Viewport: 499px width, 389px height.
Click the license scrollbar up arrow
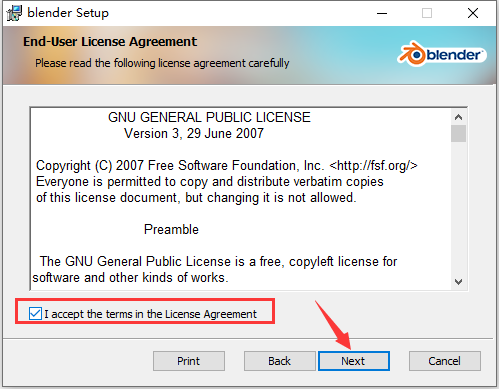(x=458, y=117)
